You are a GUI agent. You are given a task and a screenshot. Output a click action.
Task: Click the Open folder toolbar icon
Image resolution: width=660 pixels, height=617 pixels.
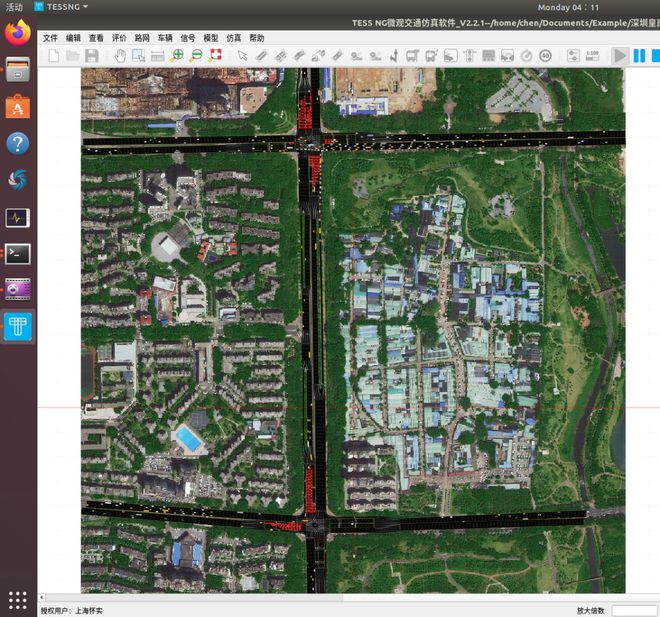73,56
